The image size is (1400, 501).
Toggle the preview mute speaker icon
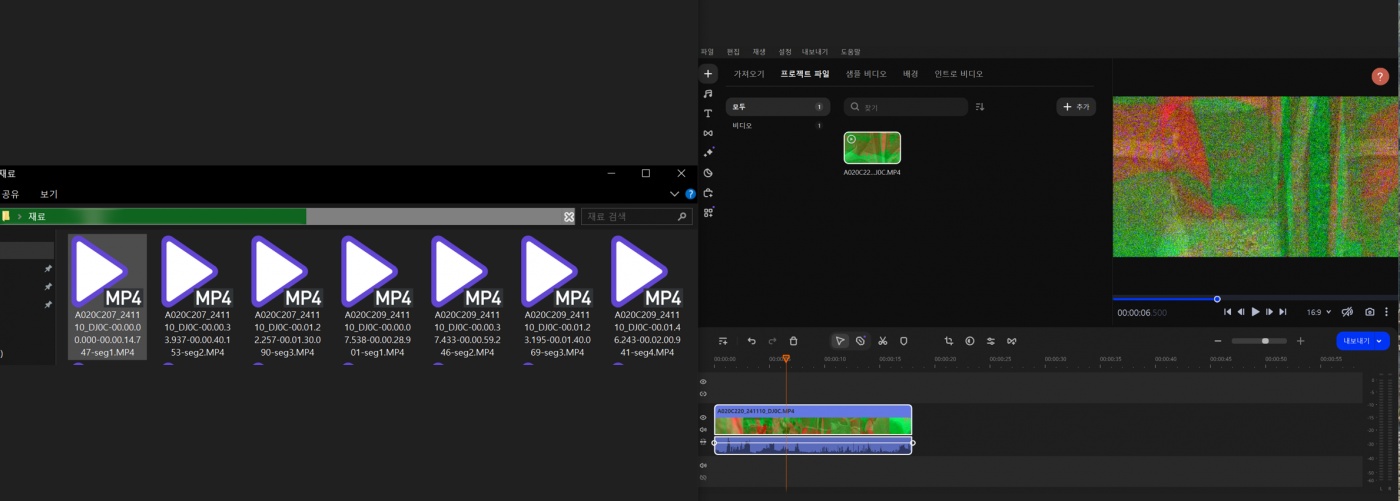[1347, 312]
